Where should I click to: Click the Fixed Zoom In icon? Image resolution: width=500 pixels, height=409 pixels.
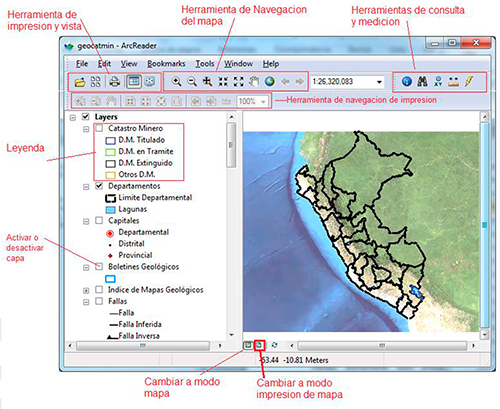click(223, 81)
